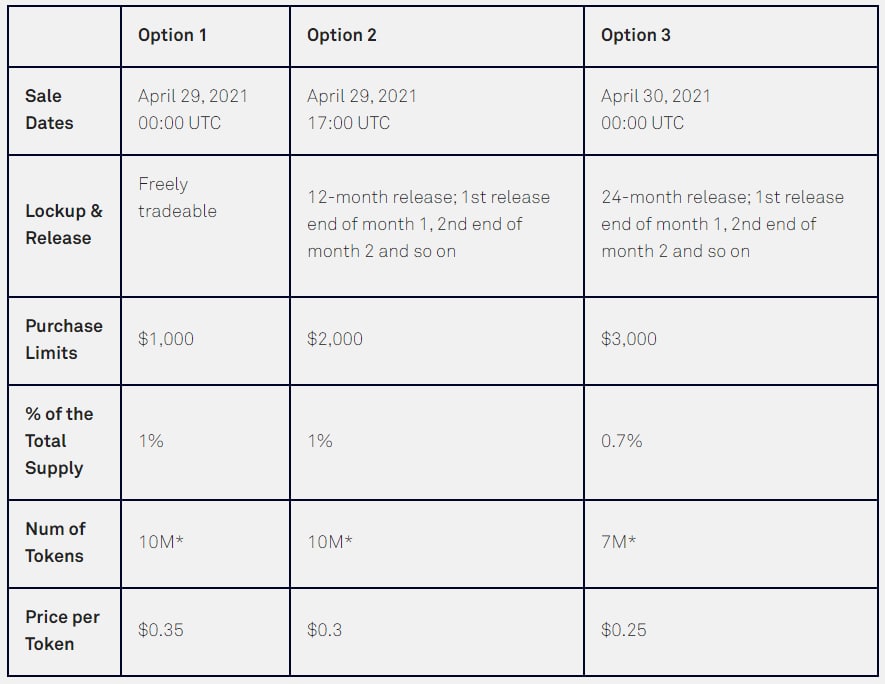The width and height of the screenshot is (885, 684).
Task: Select the Price per Token row label
Action: 62,630
